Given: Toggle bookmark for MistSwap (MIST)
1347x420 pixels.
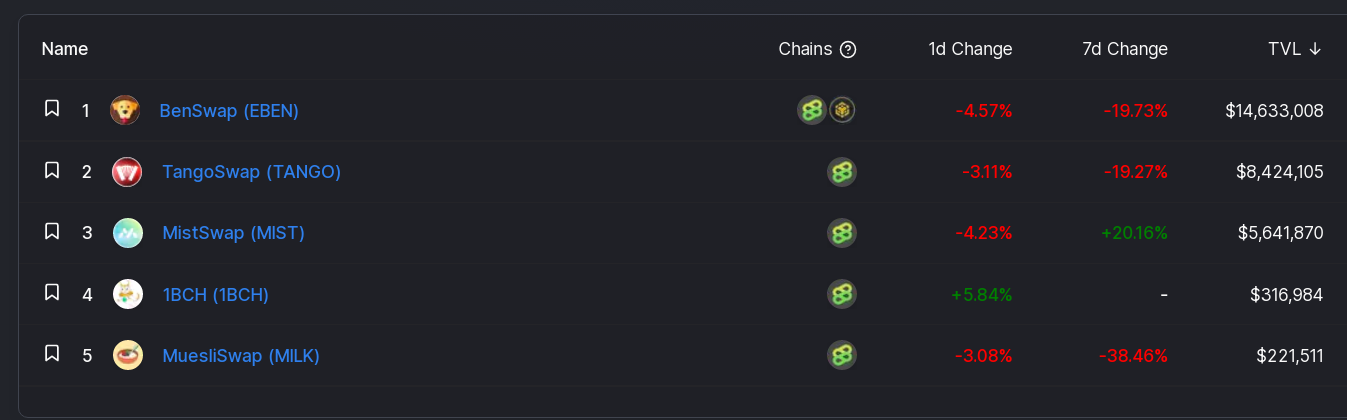Looking at the screenshot, I should point(52,231).
